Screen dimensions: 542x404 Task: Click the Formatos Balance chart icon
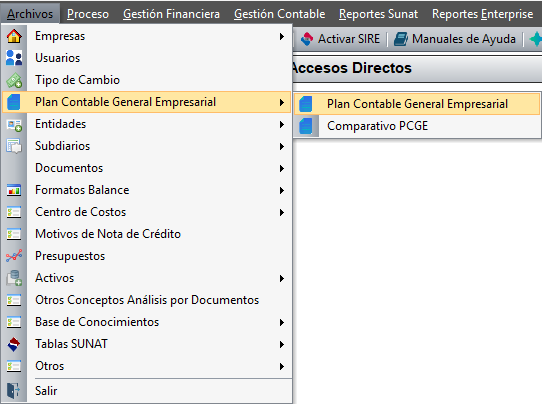[x=14, y=190]
